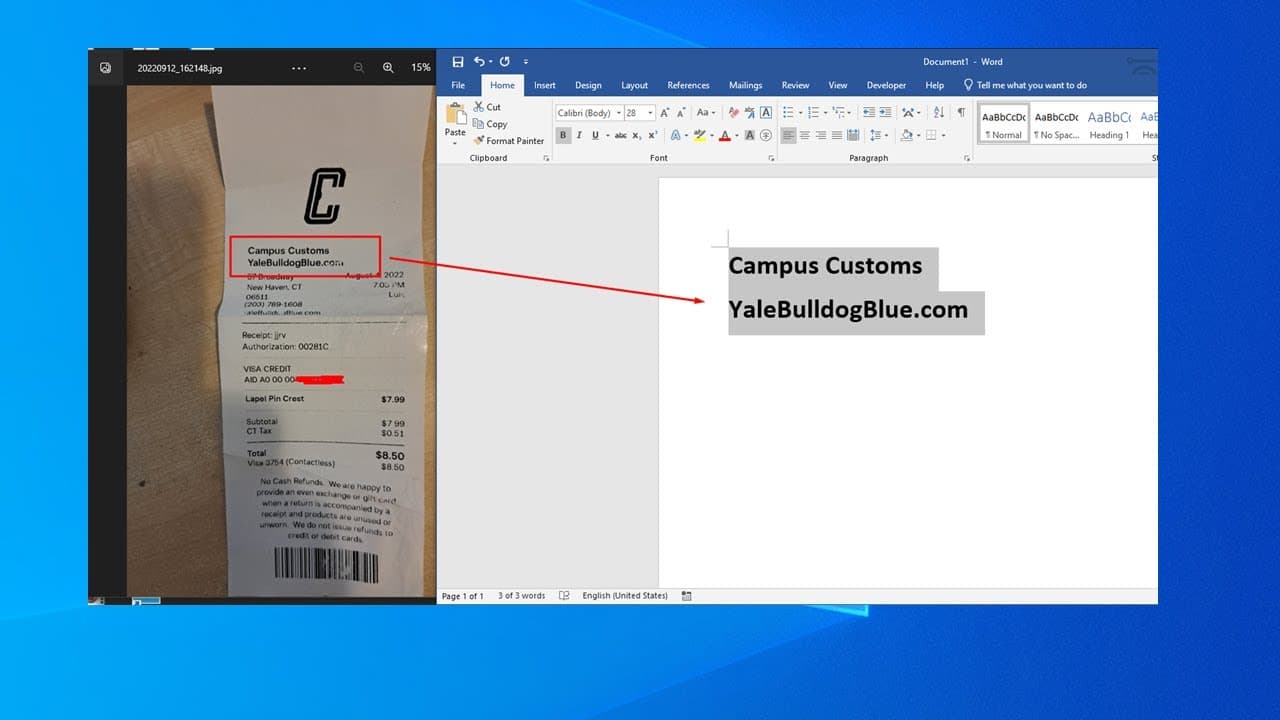Click the macro recording icon in status bar
1280x720 pixels.
687,596
